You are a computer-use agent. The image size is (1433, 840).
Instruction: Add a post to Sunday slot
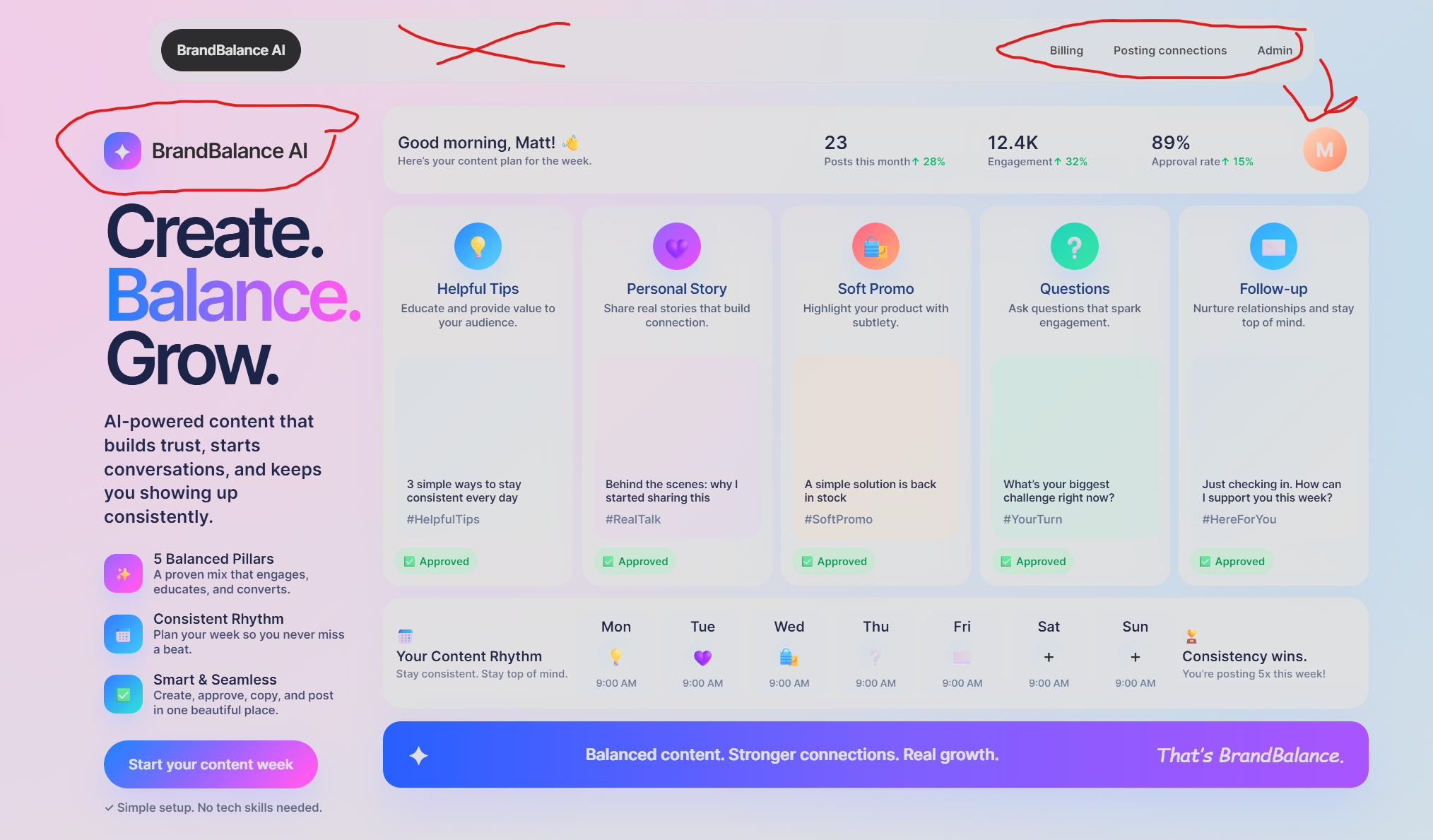1135,657
